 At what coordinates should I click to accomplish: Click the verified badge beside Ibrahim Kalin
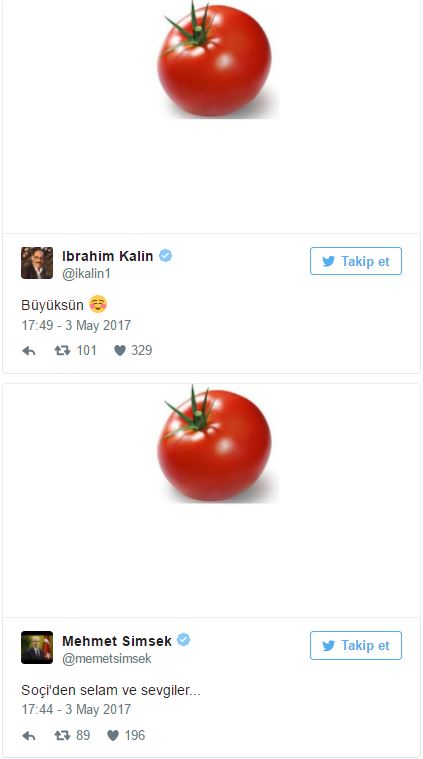(x=166, y=256)
